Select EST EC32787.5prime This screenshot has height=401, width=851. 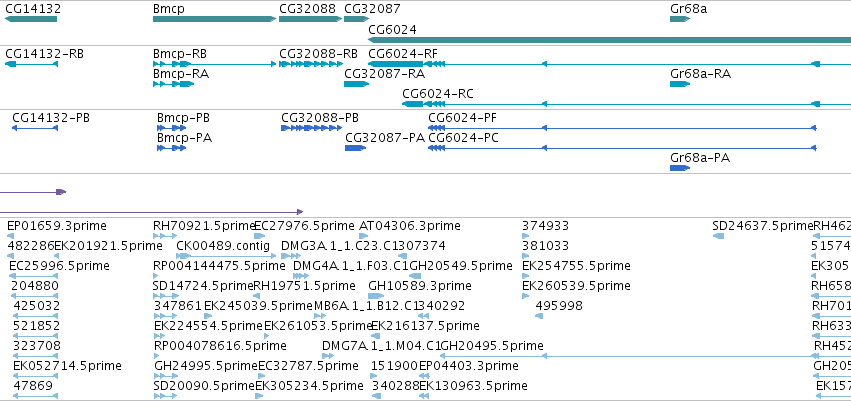tap(262, 377)
